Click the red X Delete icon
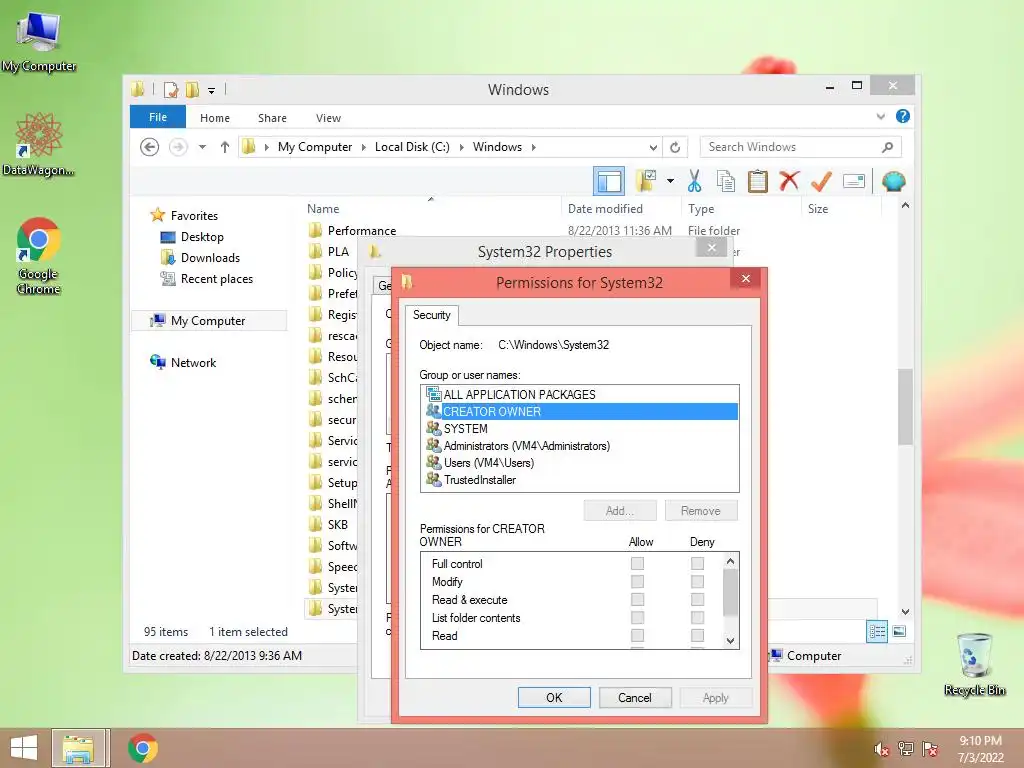Image resolution: width=1024 pixels, height=768 pixels. coord(789,181)
